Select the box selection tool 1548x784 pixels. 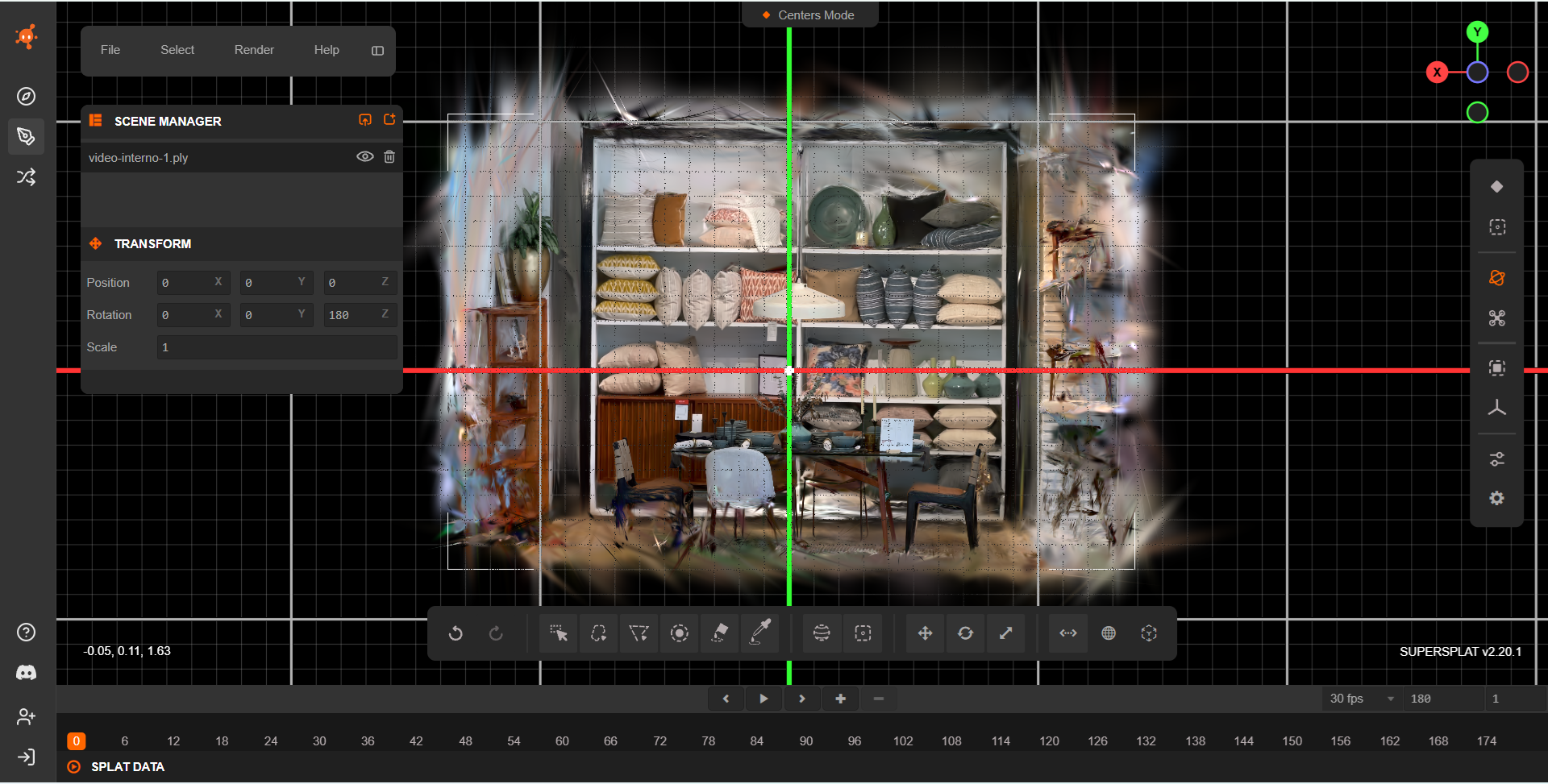point(863,634)
